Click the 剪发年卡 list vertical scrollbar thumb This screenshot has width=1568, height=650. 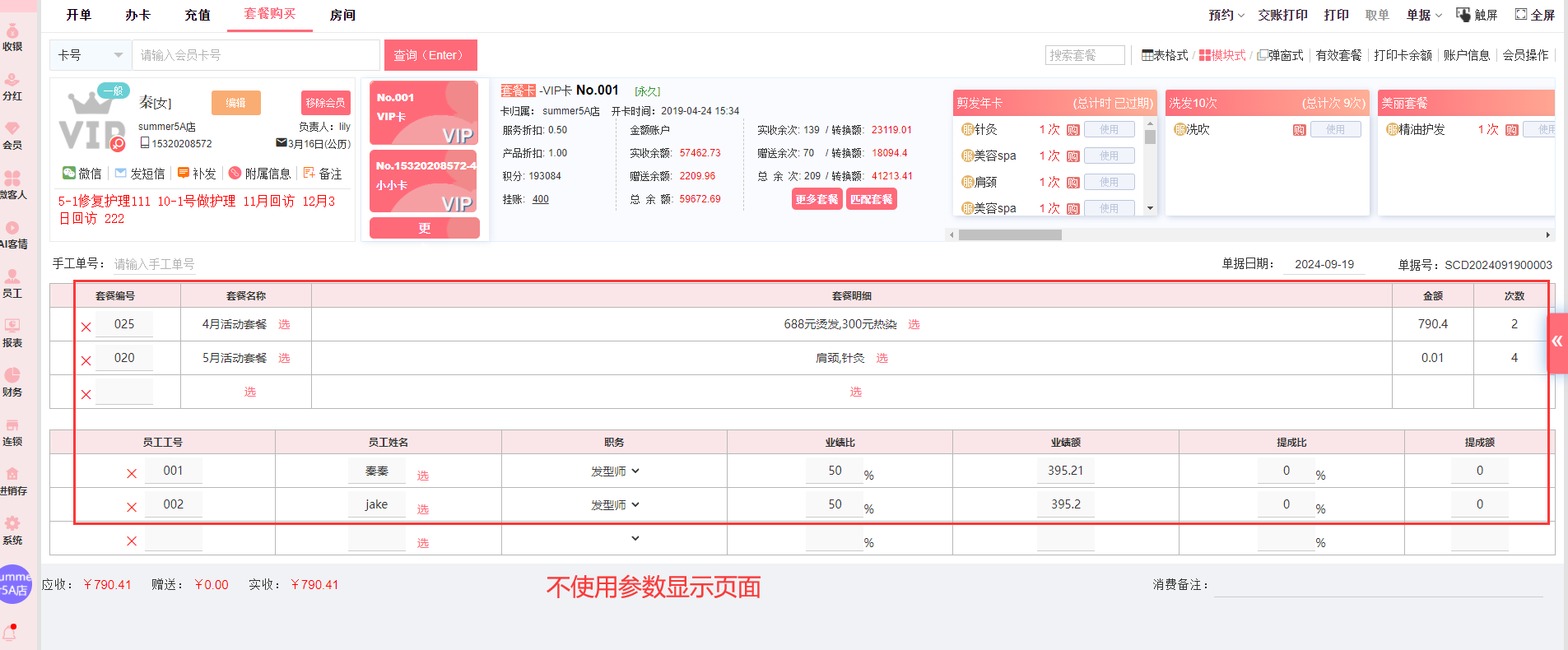click(1150, 136)
